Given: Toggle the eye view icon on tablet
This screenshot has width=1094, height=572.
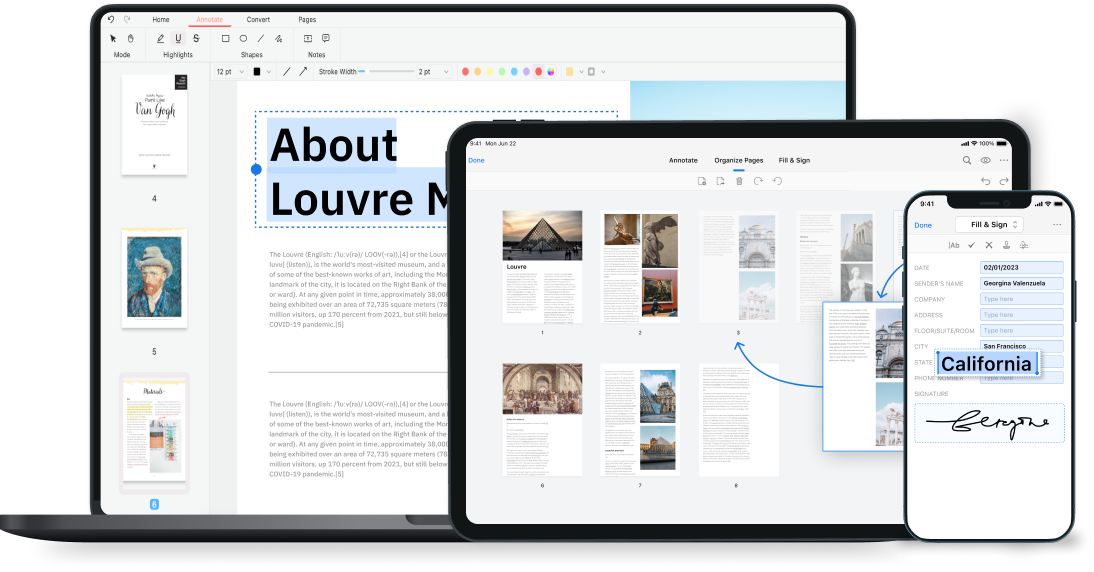Looking at the screenshot, I should coord(986,160).
